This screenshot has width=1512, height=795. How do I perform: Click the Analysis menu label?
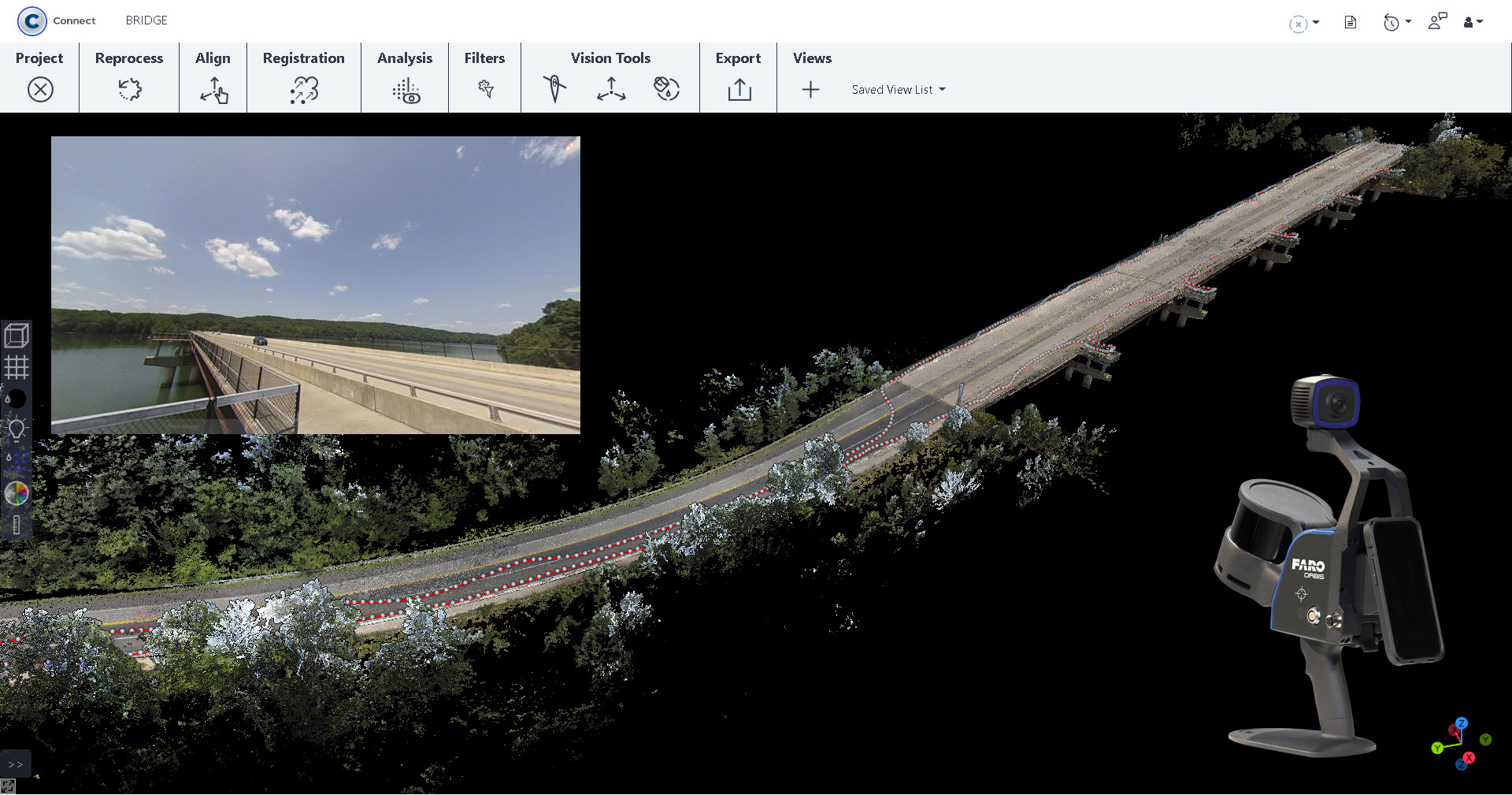pos(405,58)
